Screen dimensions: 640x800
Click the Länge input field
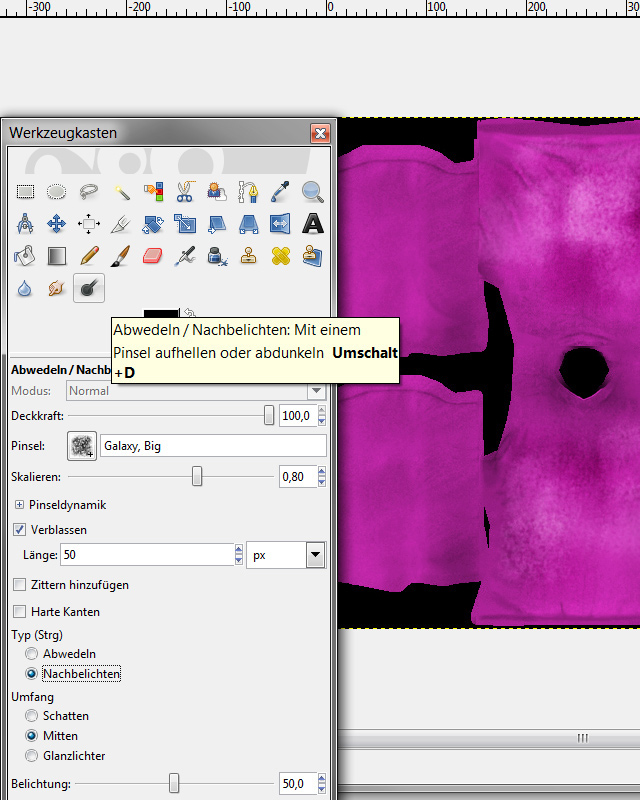pos(147,555)
